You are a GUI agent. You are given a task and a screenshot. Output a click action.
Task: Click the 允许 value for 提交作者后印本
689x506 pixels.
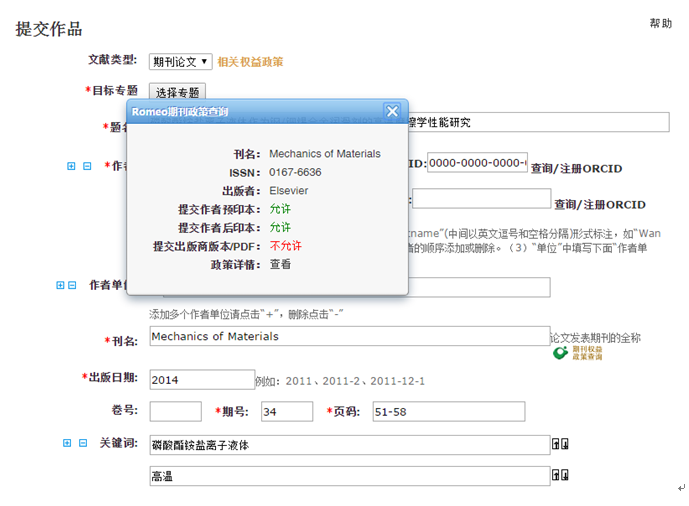coord(280,227)
